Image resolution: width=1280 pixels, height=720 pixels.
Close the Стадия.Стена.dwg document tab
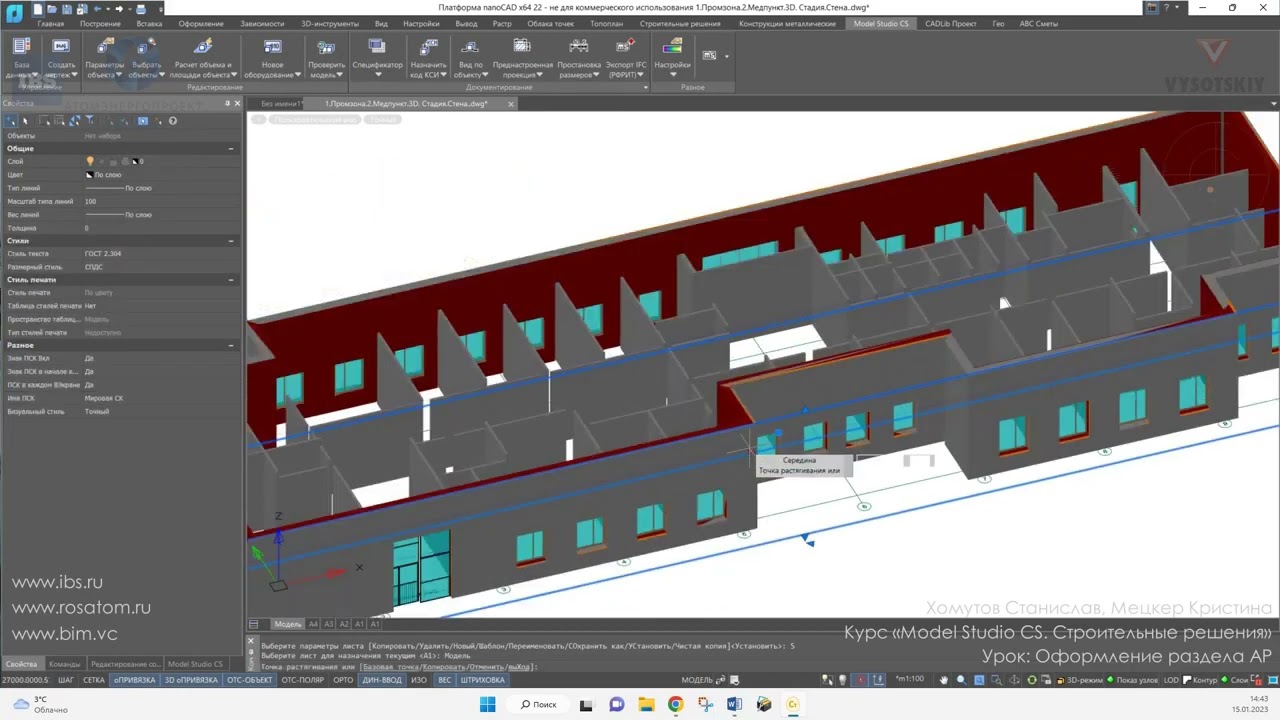[511, 104]
